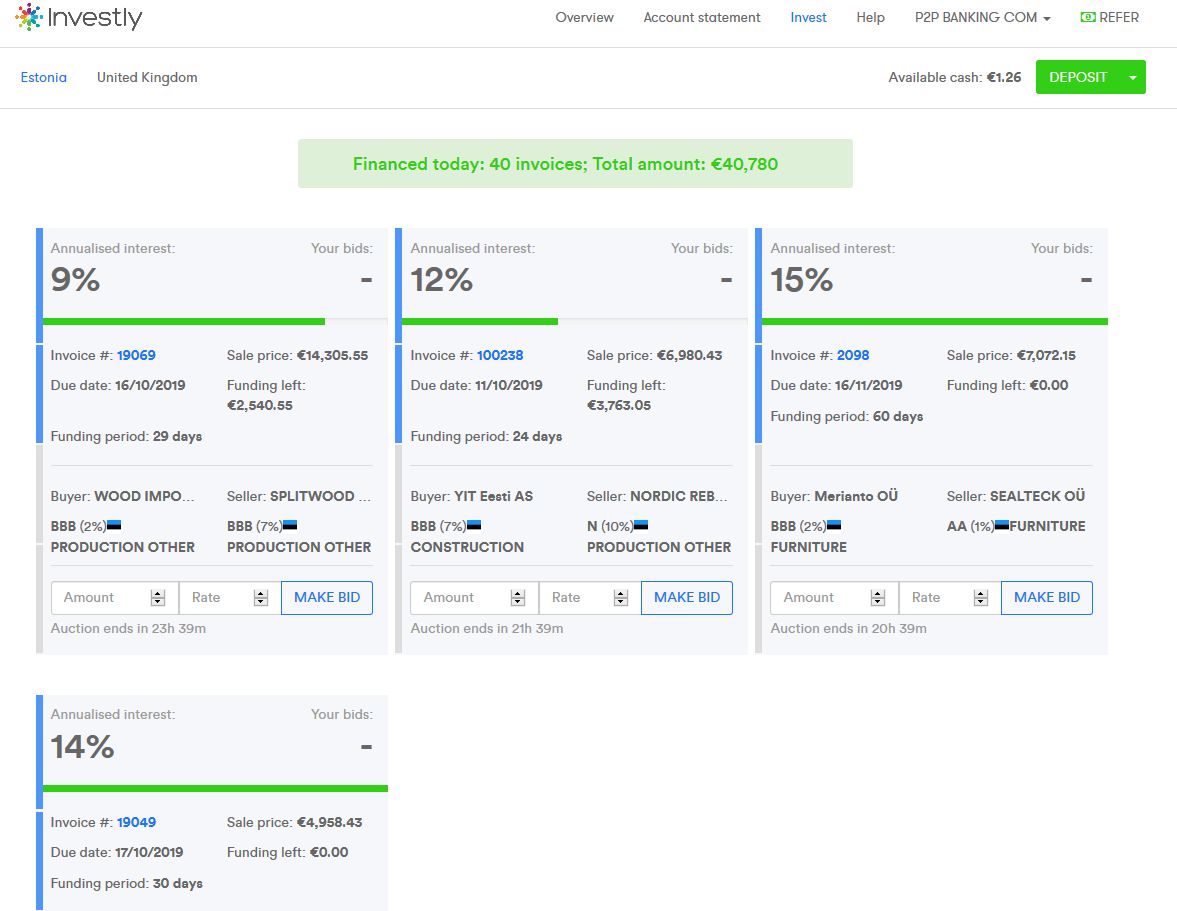The image size is (1177, 911).
Task: Click MAKE BID for invoice 19069
Action: point(327,597)
